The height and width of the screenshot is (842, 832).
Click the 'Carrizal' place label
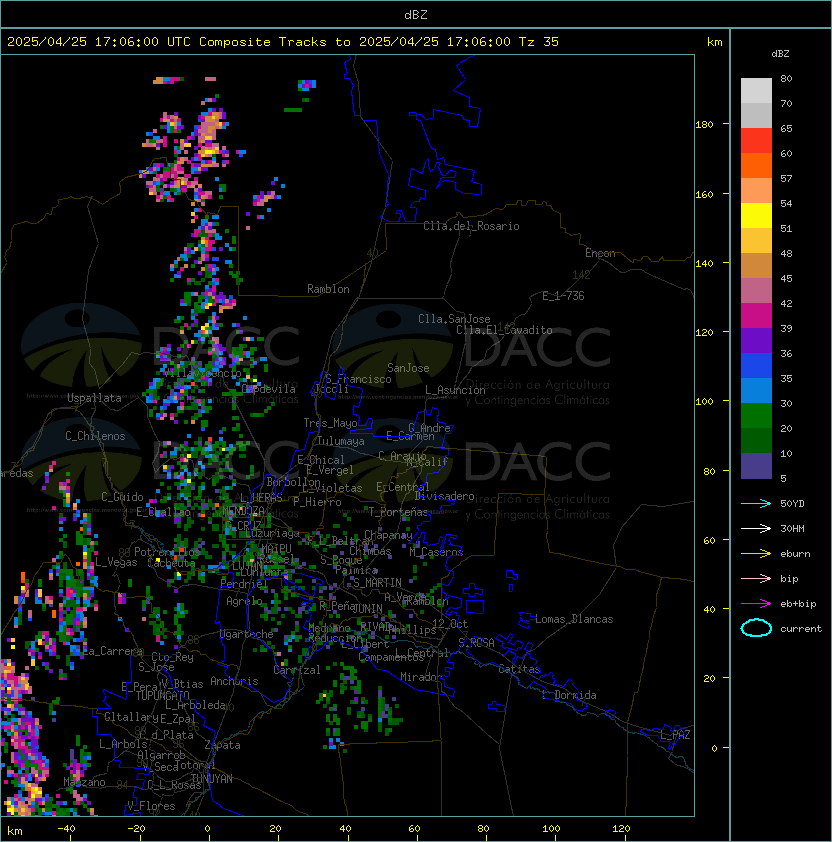coord(296,670)
